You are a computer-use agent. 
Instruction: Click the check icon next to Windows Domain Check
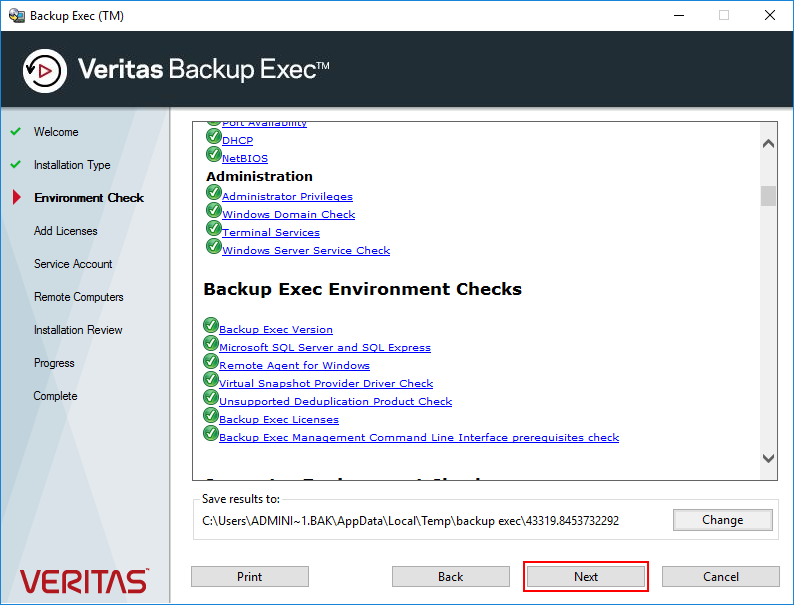tap(214, 210)
